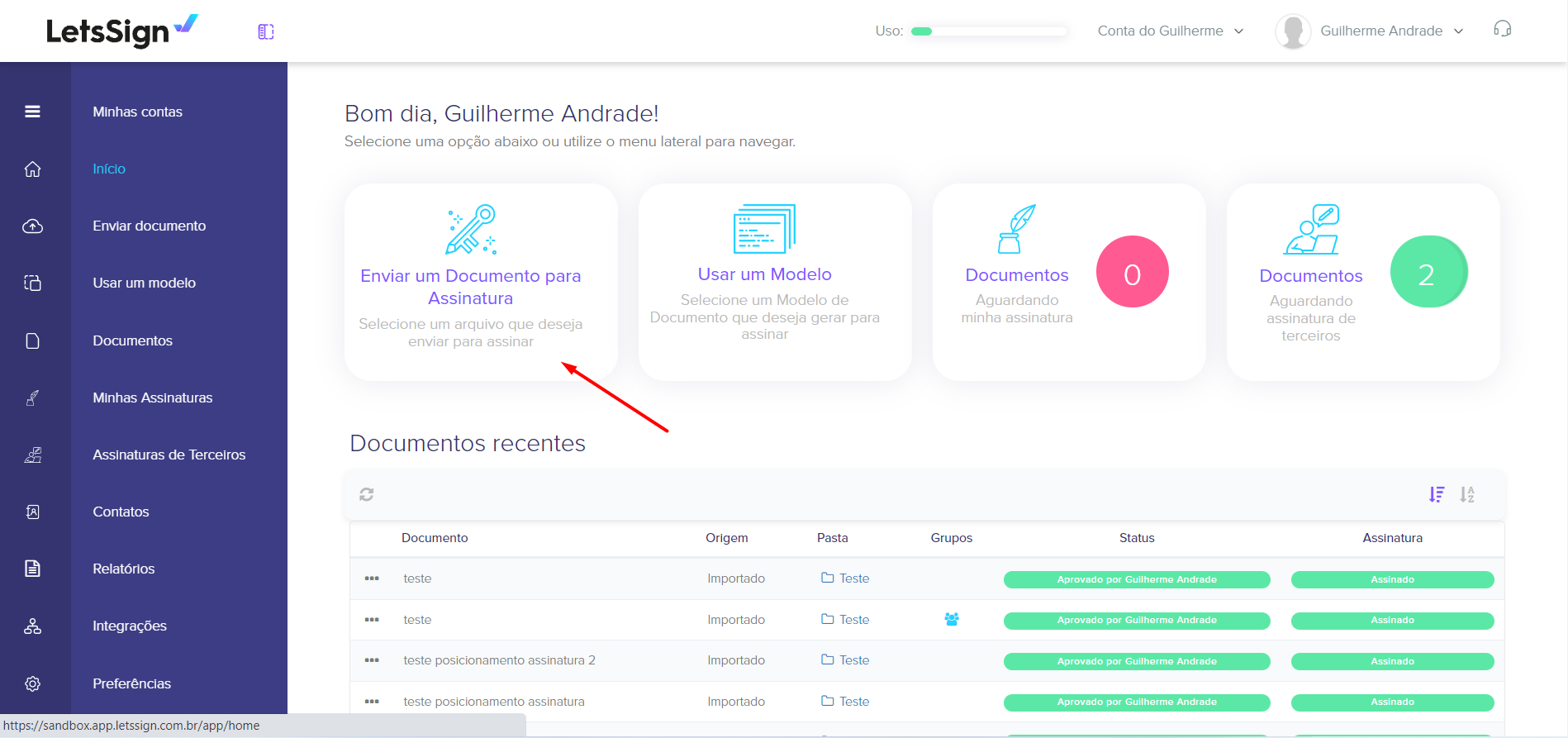1568x738 pixels.
Task: Click the green 2 counter badge
Action: coord(1428,272)
